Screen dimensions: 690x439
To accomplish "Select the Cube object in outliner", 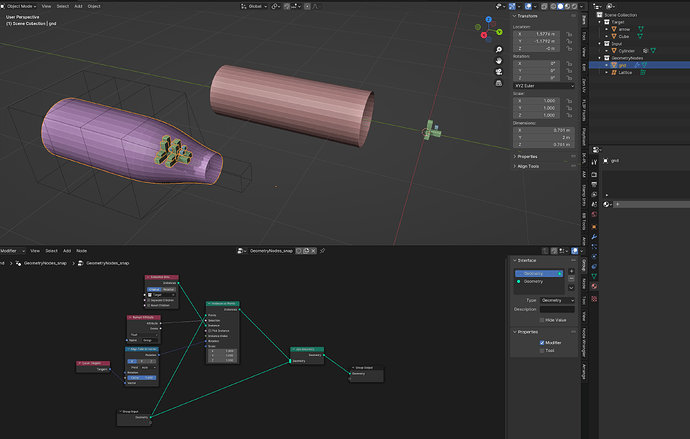I will point(624,36).
